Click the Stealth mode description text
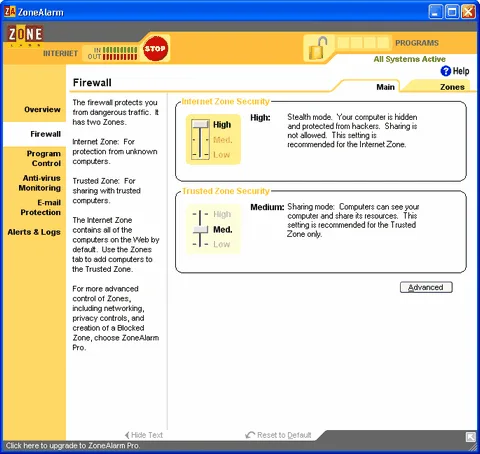 [x=352, y=131]
